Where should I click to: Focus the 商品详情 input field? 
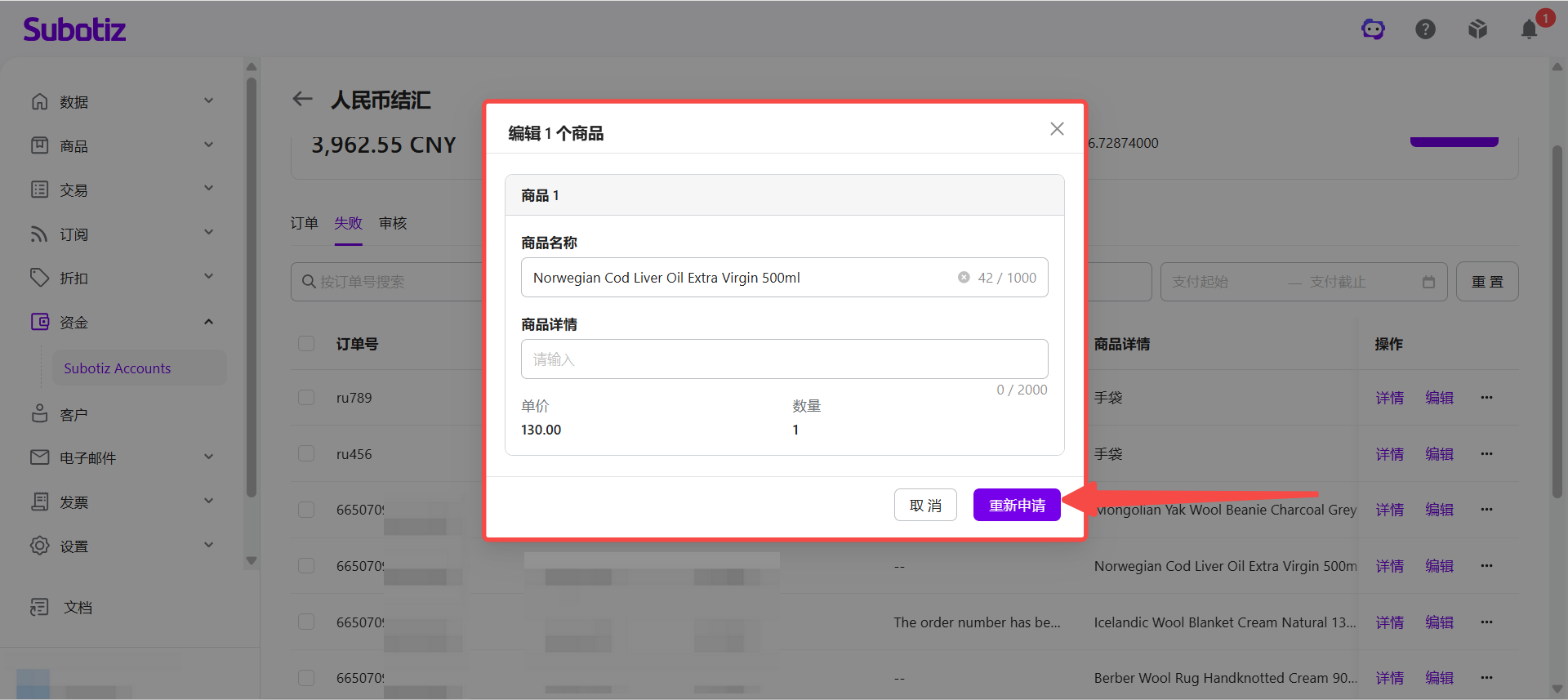784,359
